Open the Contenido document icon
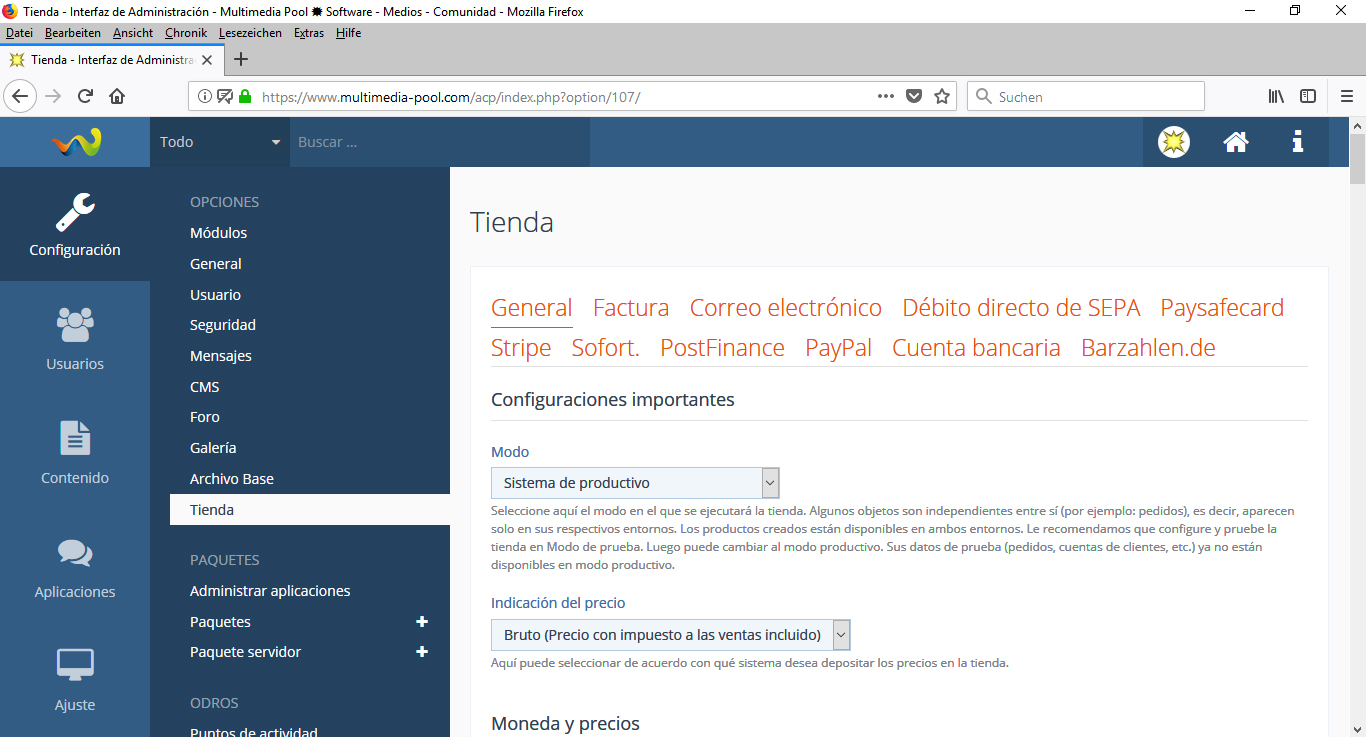This screenshot has width=1366, height=737. coord(75,439)
